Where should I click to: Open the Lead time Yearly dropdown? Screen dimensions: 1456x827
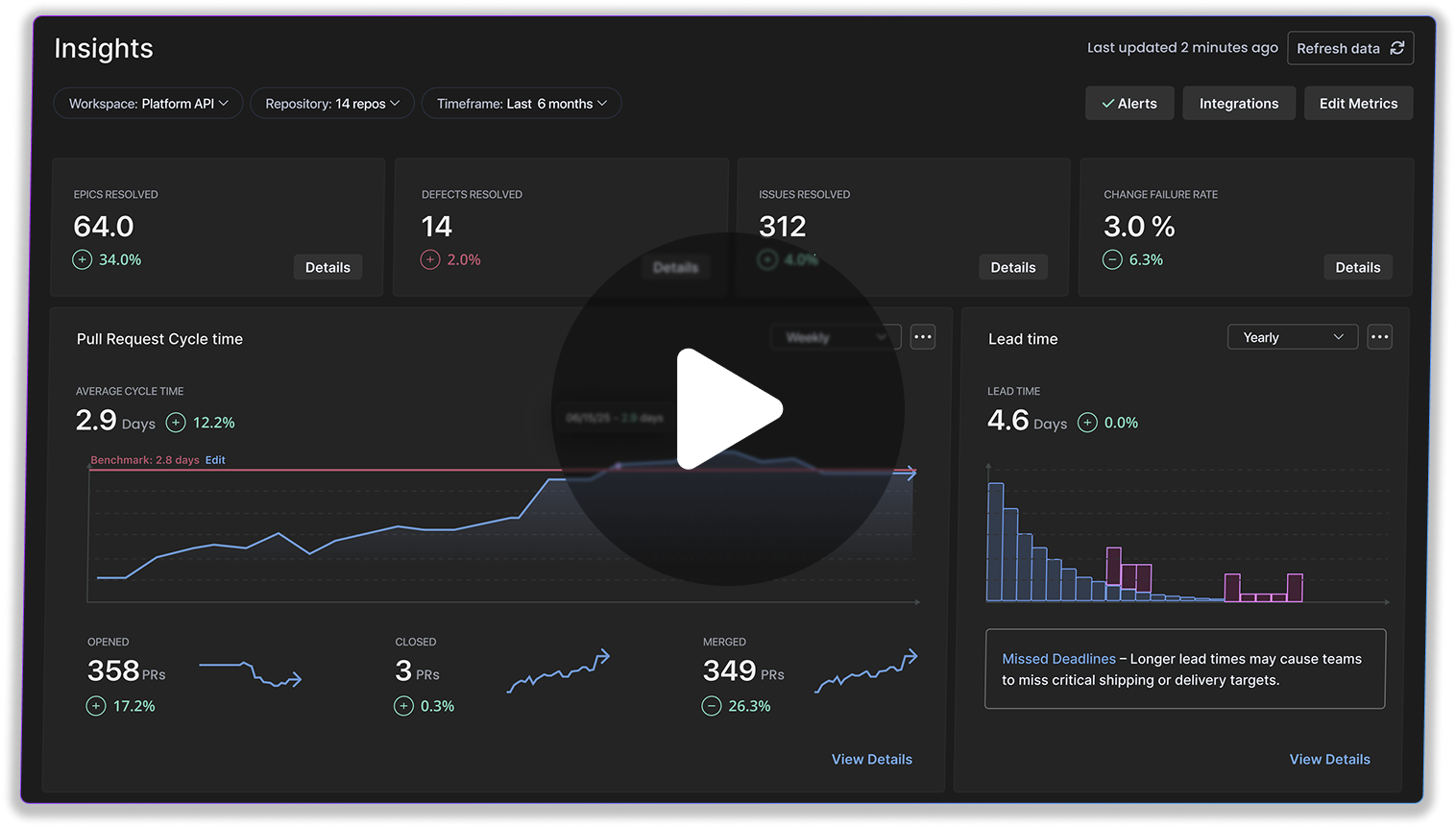[1292, 337]
